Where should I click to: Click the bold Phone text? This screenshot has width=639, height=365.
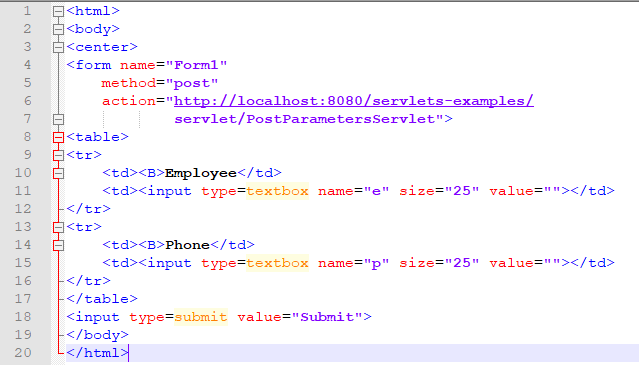click(187, 245)
